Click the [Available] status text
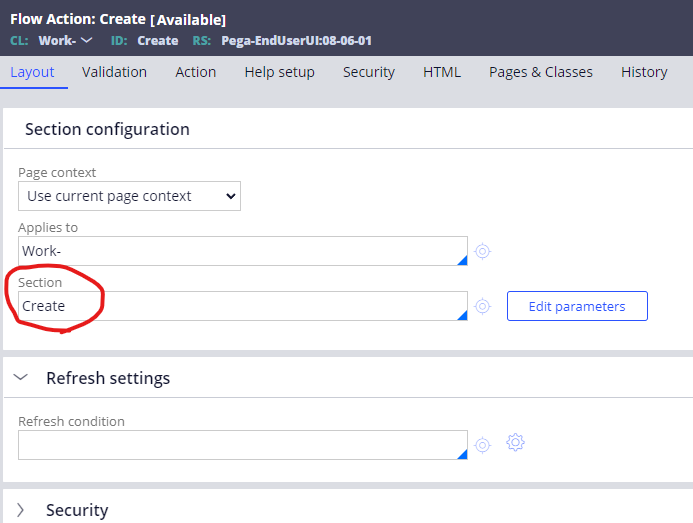Viewport: 693px width, 523px height. (x=188, y=20)
